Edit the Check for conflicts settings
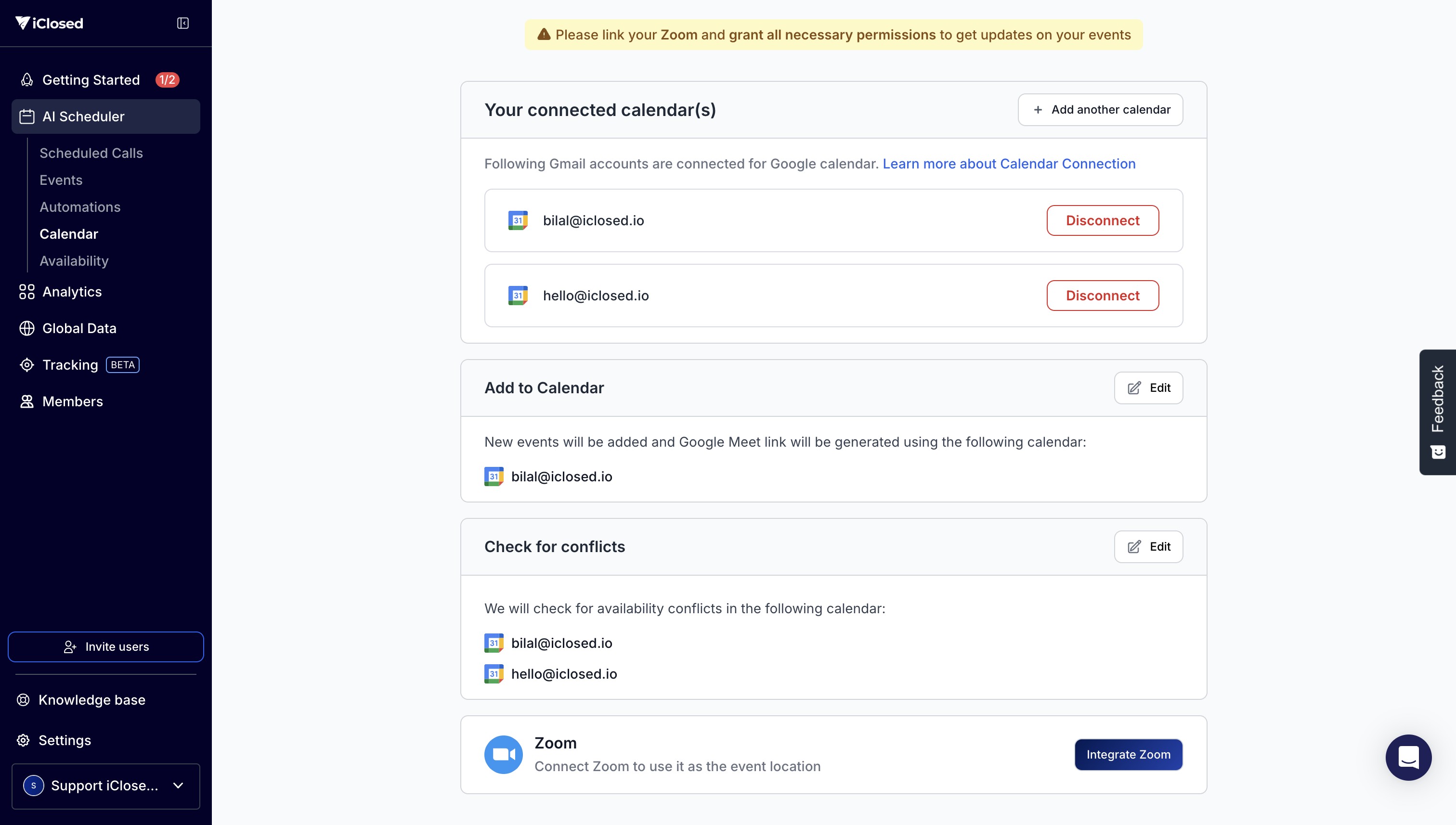The image size is (1456, 825). [1148, 547]
